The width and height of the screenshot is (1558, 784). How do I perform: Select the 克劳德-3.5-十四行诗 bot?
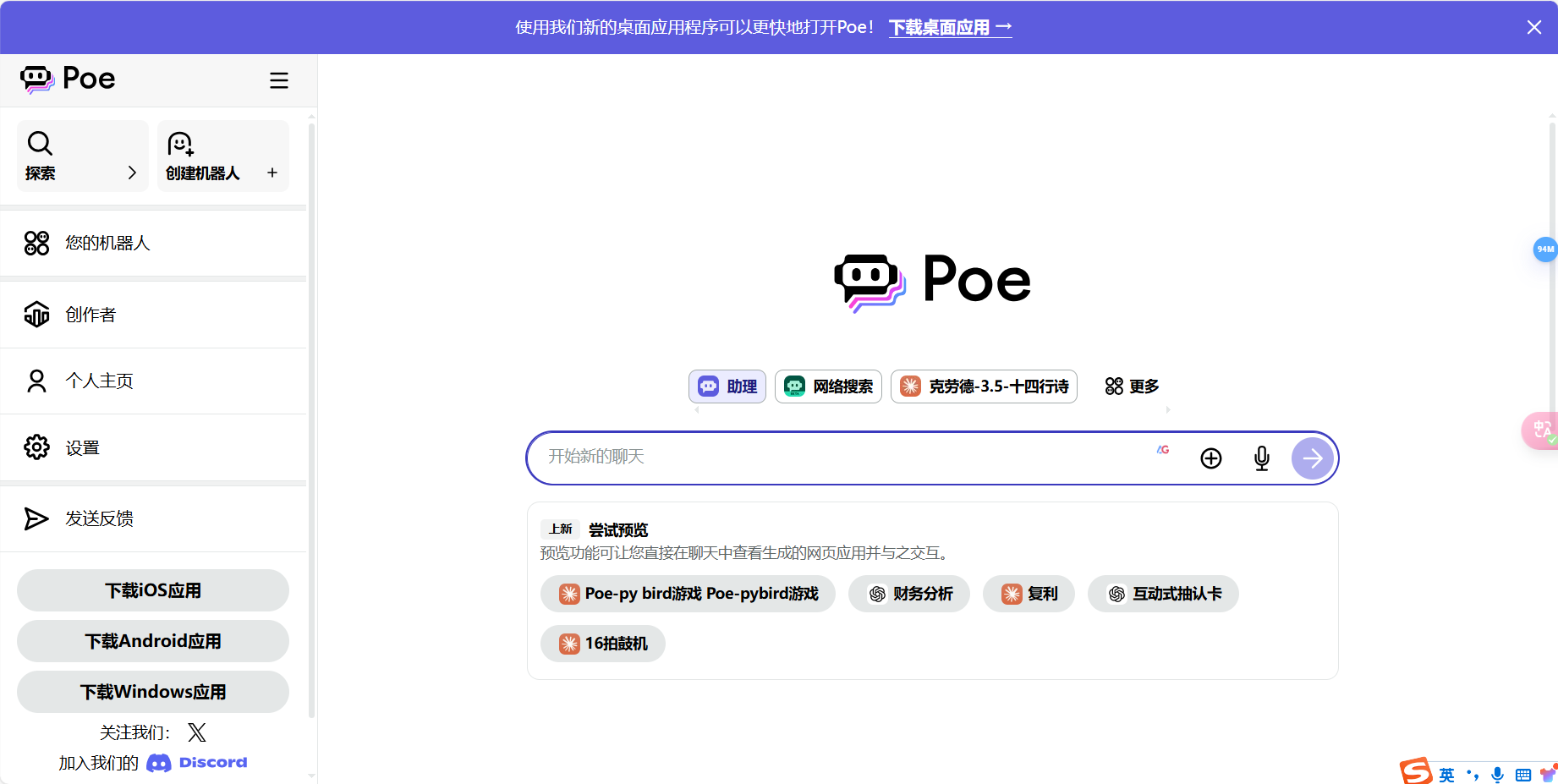pyautogui.click(x=983, y=387)
